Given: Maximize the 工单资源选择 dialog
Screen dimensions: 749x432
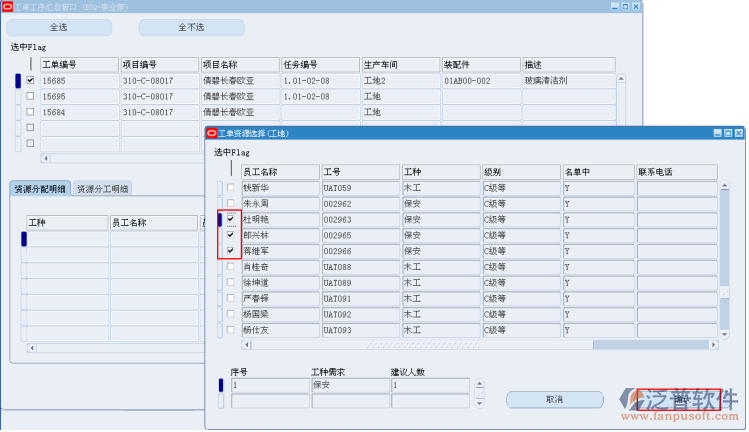Looking at the screenshot, I should (x=727, y=132).
